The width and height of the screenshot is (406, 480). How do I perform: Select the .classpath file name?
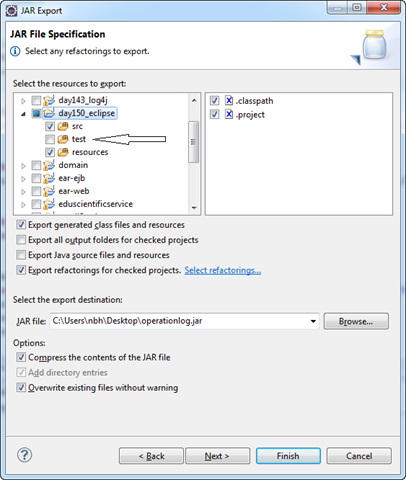254,101
